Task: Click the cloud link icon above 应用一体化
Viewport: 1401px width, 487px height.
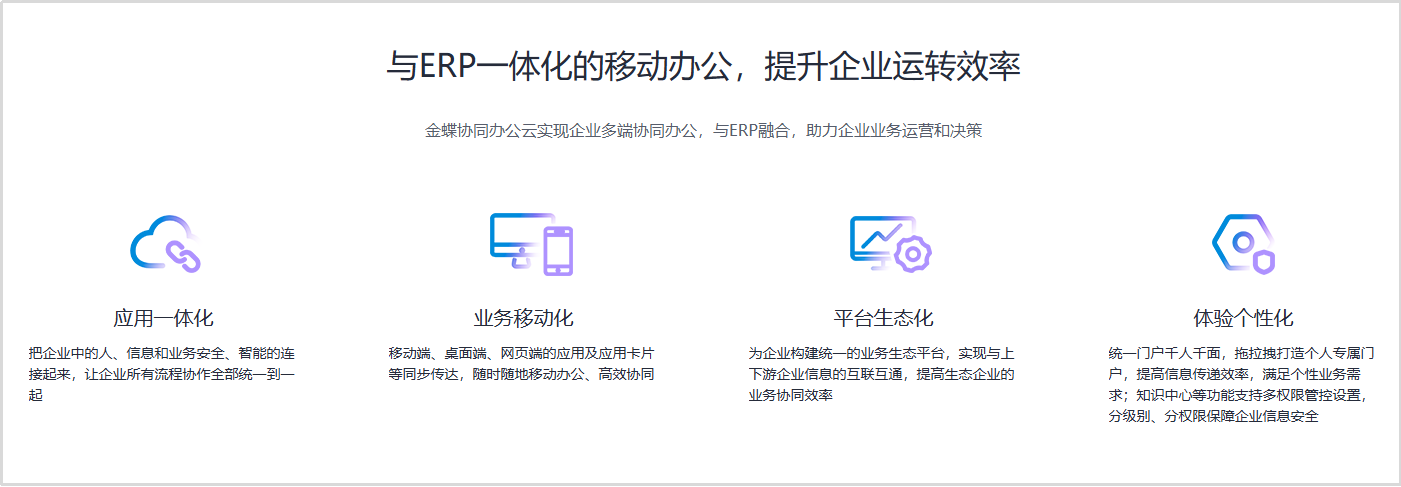Action: [x=165, y=243]
